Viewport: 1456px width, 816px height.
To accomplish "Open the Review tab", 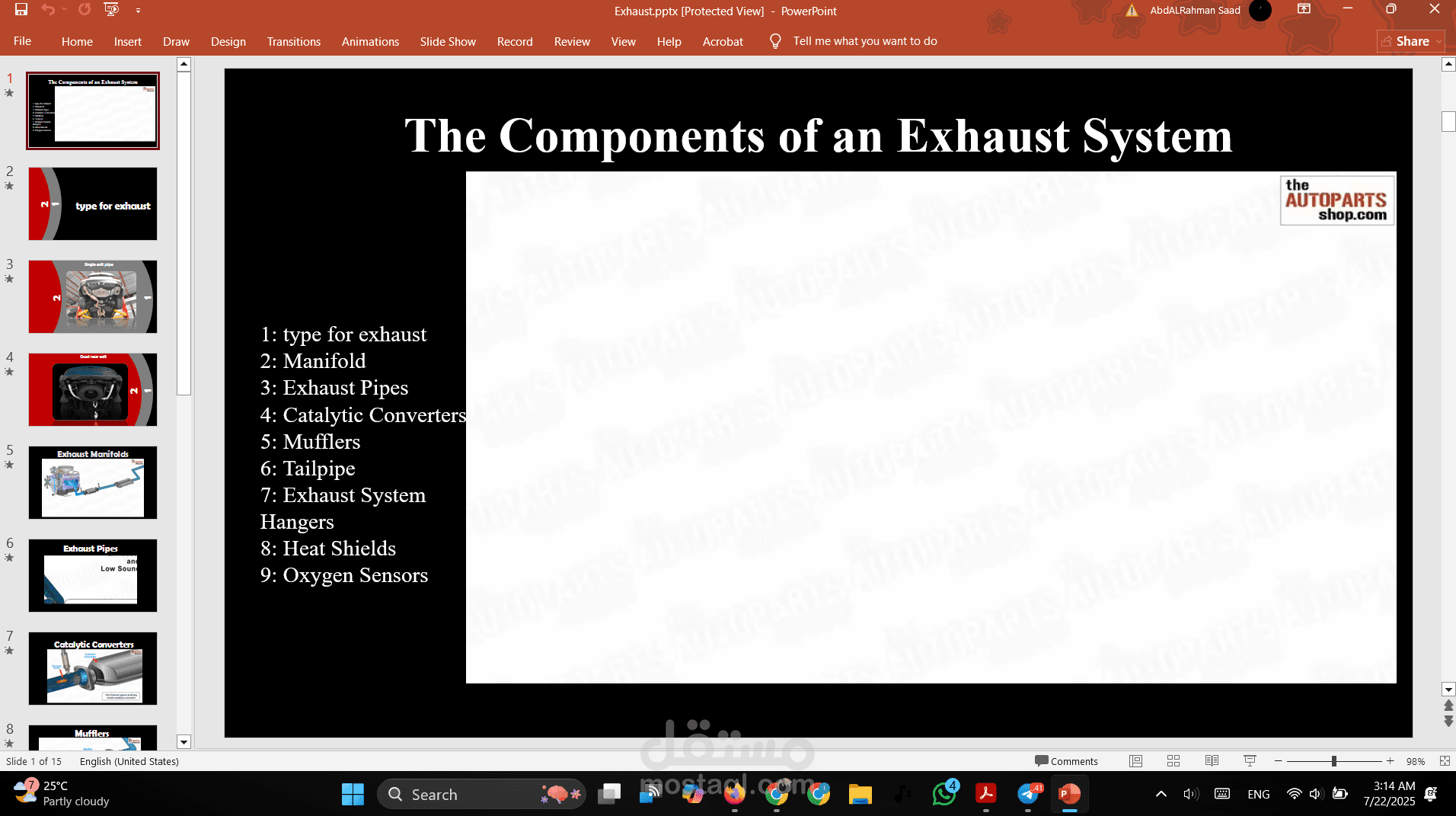I will pos(572,41).
